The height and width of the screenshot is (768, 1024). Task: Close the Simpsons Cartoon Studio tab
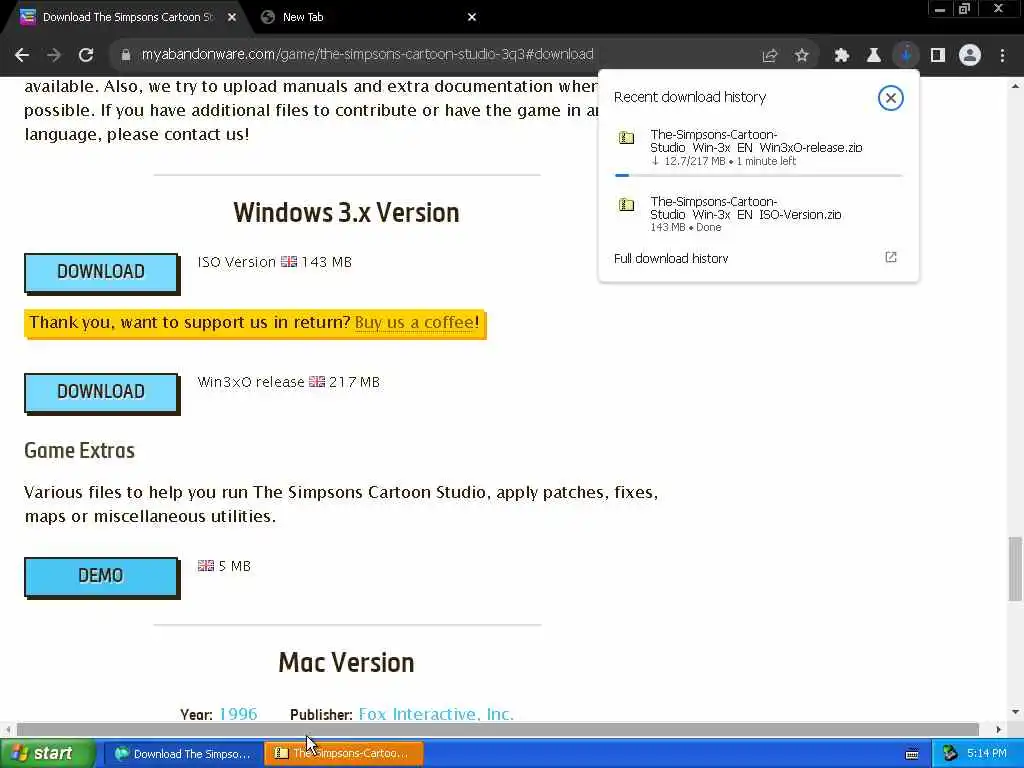tap(232, 18)
